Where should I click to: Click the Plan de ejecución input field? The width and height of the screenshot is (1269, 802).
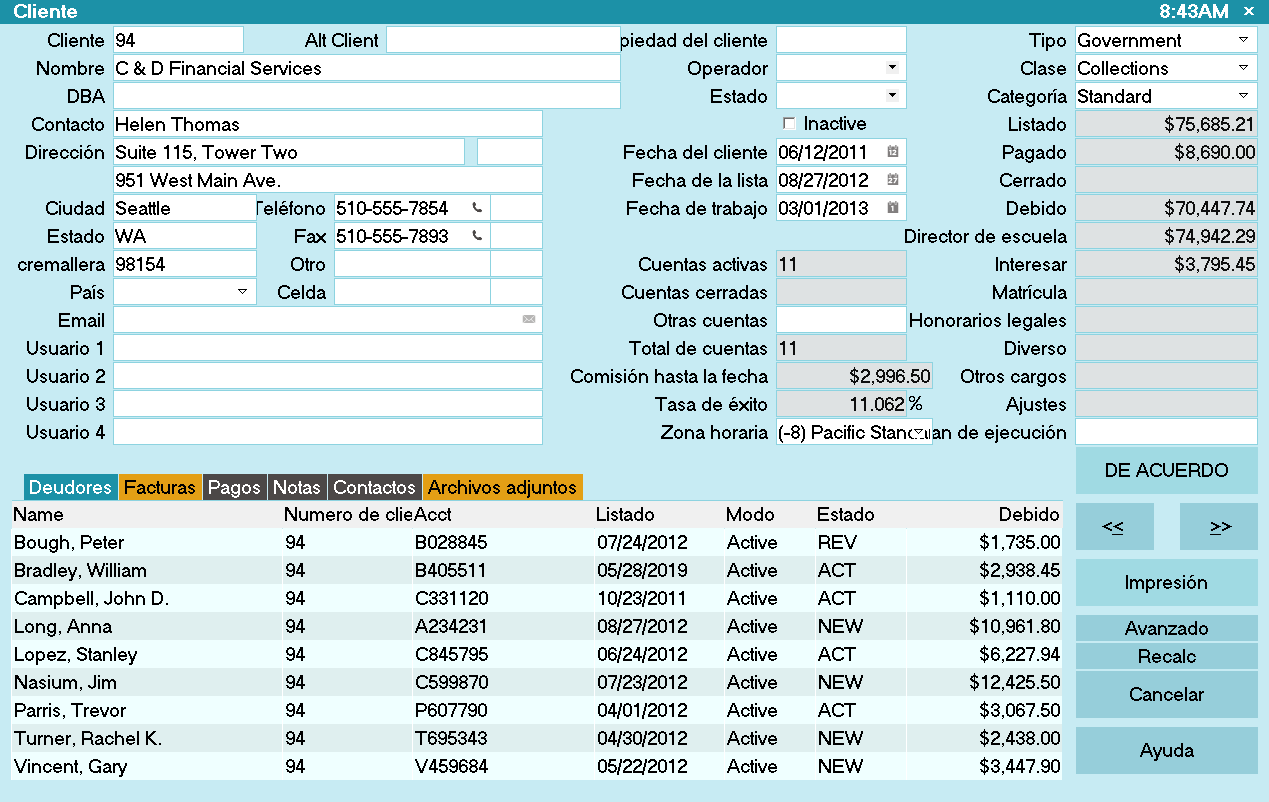pos(1167,432)
